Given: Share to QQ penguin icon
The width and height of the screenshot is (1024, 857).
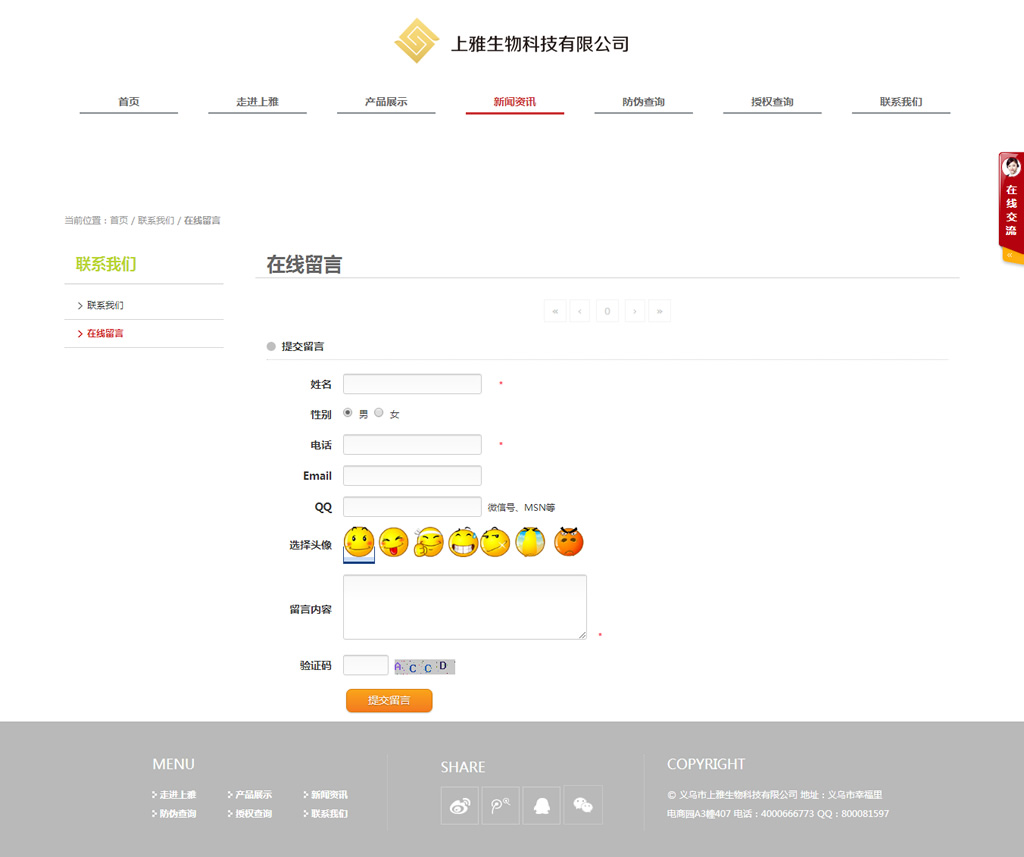Looking at the screenshot, I should tap(542, 805).
